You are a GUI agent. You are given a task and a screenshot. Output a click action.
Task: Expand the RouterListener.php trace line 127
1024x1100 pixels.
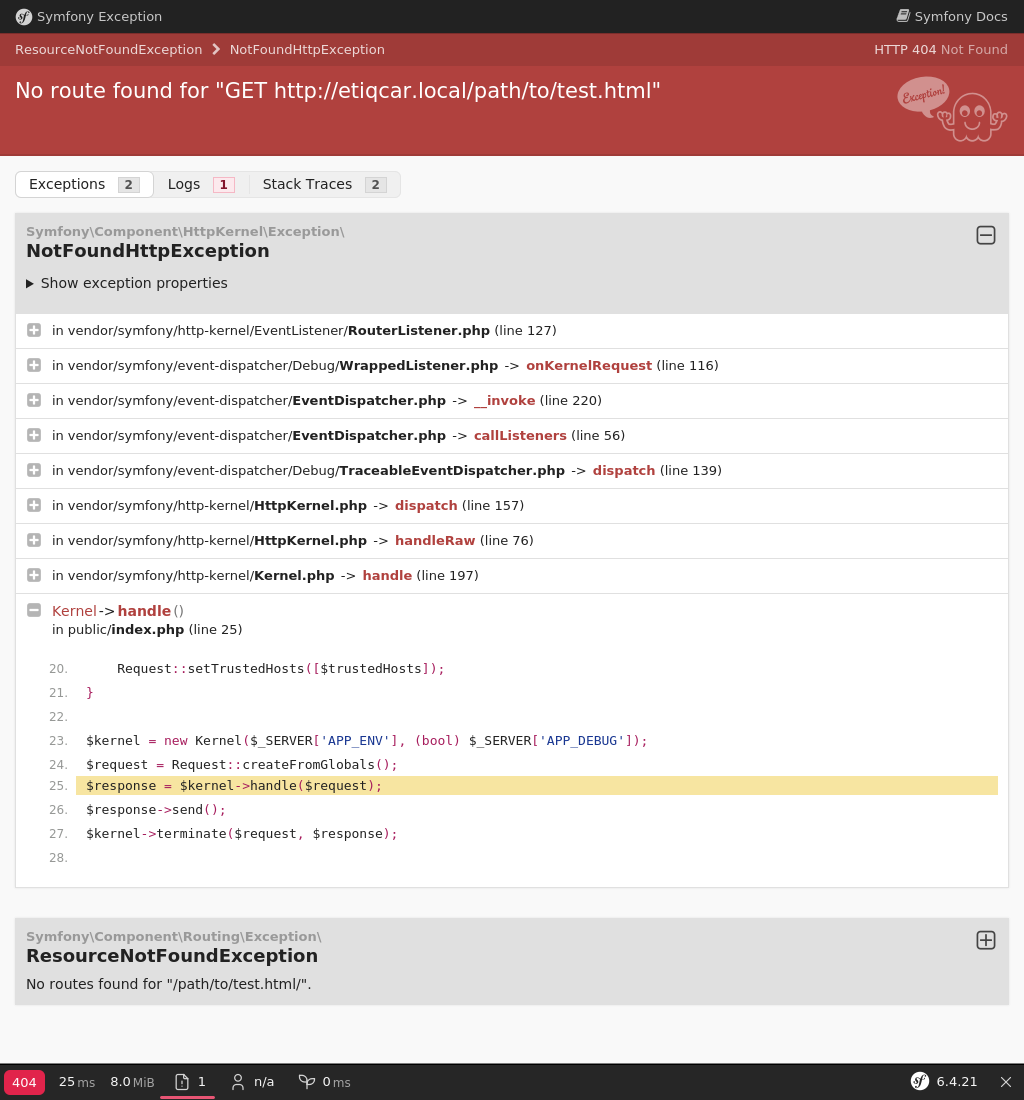pyautogui.click(x=34, y=330)
